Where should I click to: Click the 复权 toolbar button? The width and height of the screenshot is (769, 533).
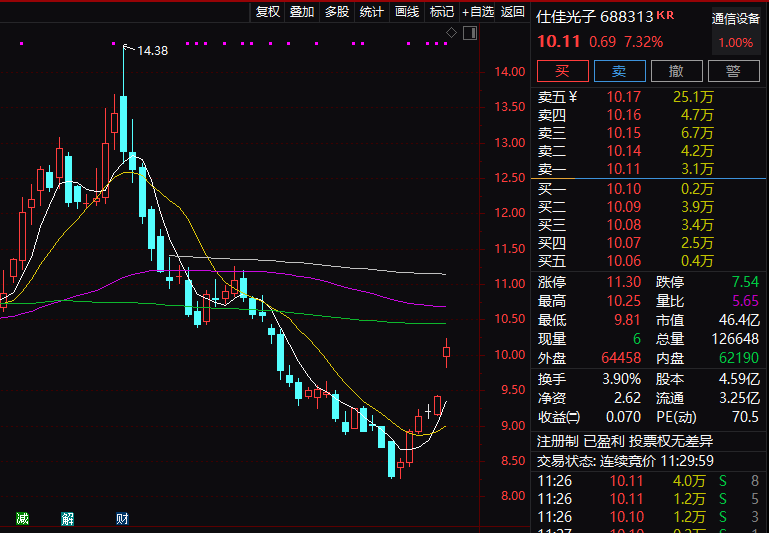[268, 12]
